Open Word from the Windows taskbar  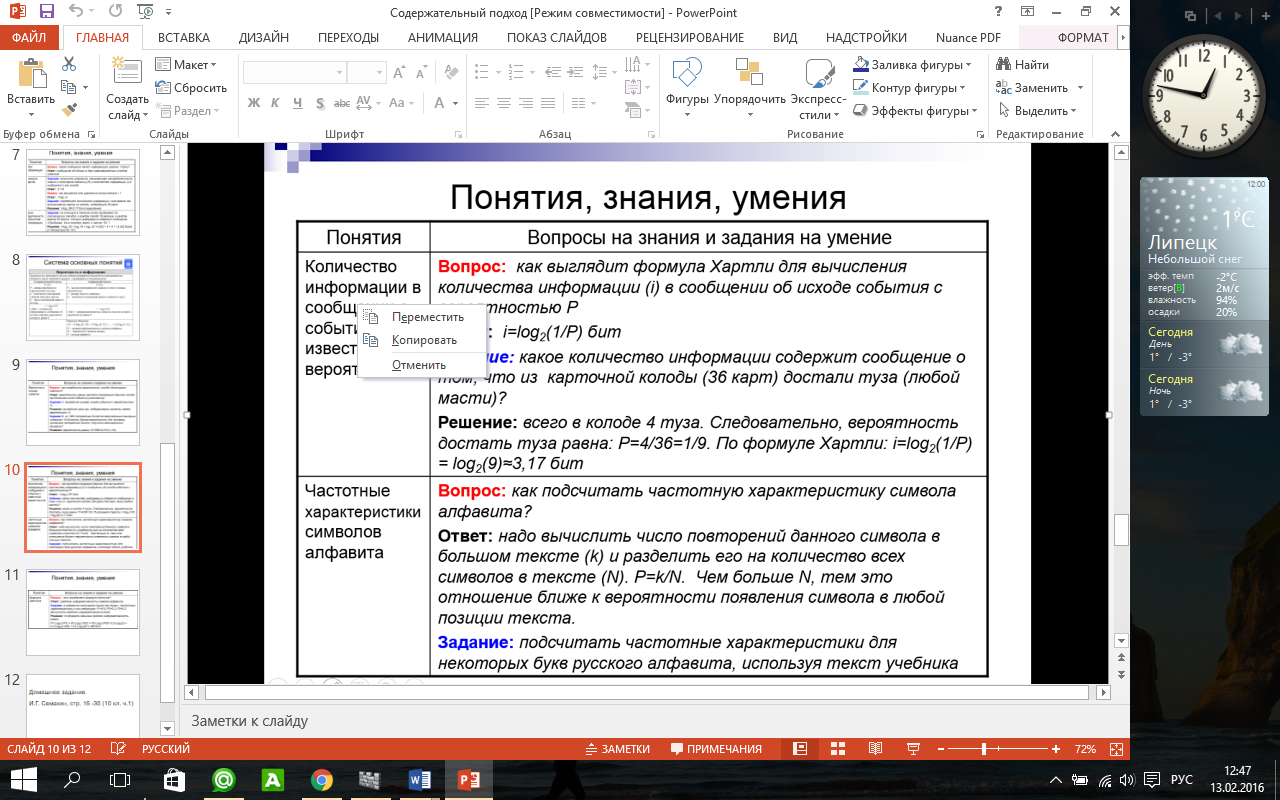tap(420, 779)
